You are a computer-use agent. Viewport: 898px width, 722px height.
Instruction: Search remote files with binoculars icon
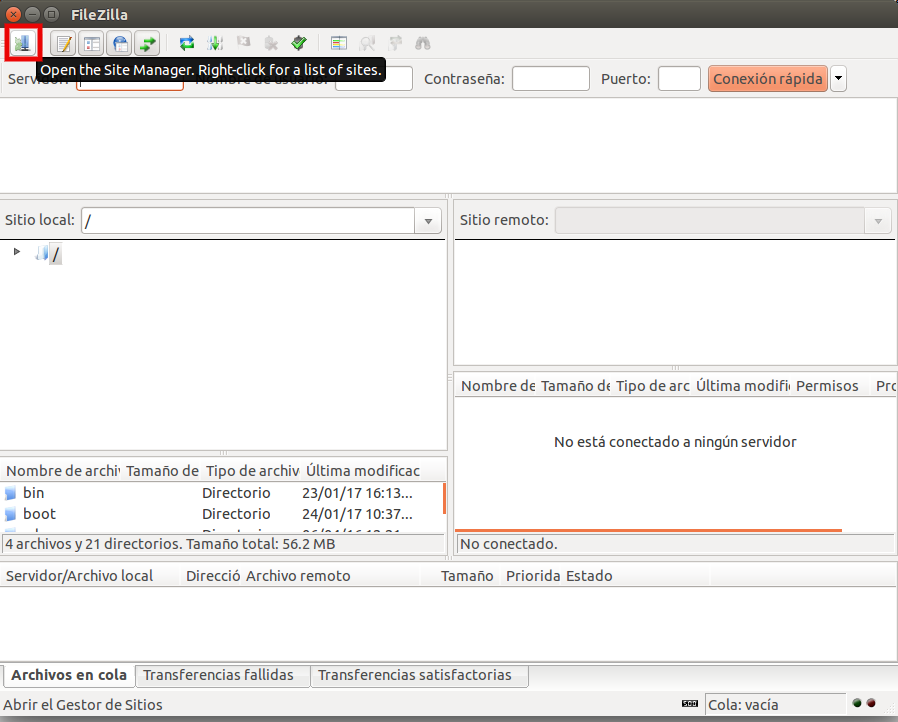[x=423, y=43]
